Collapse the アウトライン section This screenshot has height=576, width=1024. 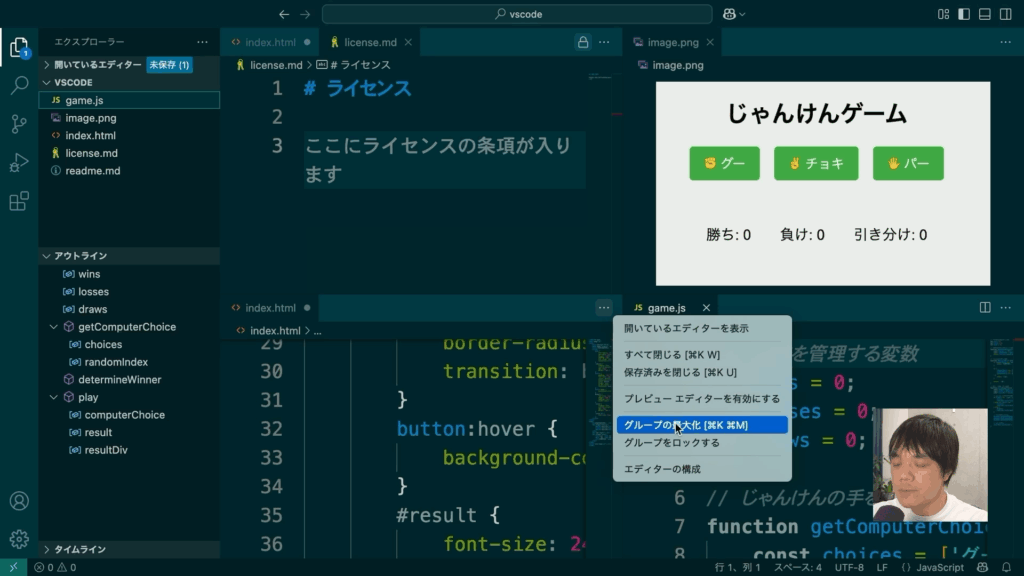tap(46, 256)
